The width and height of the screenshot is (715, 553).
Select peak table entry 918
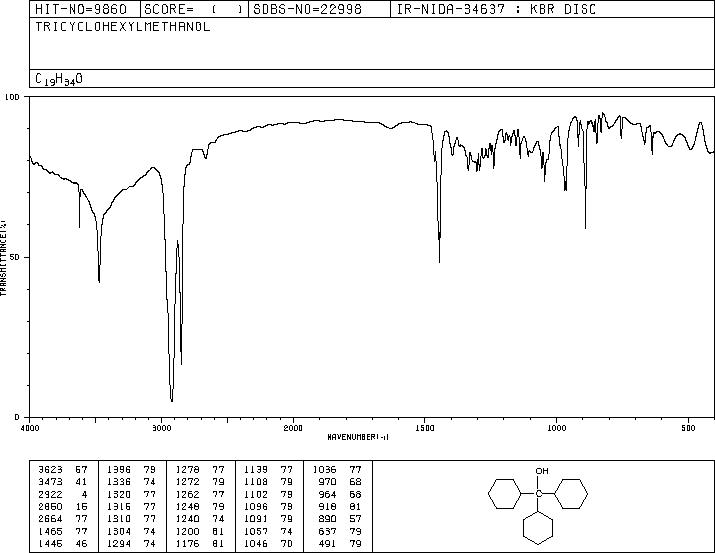pos(340,506)
